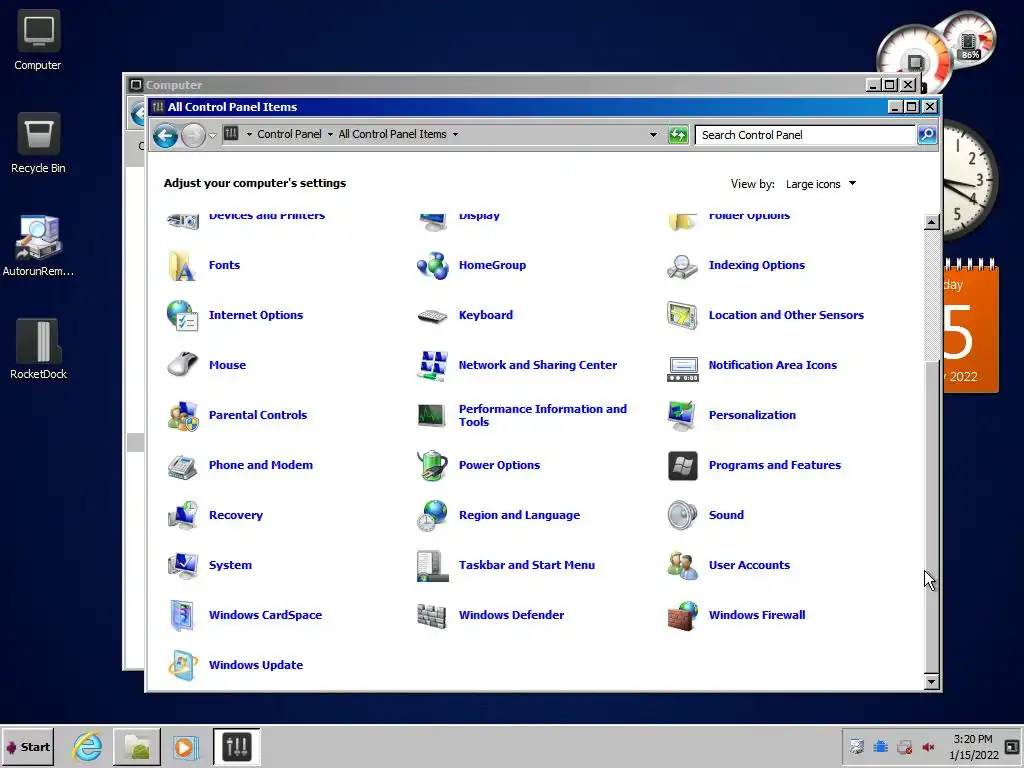This screenshot has width=1024, height=768.
Task: Click the Parental Controls icon
Action: tap(182, 415)
